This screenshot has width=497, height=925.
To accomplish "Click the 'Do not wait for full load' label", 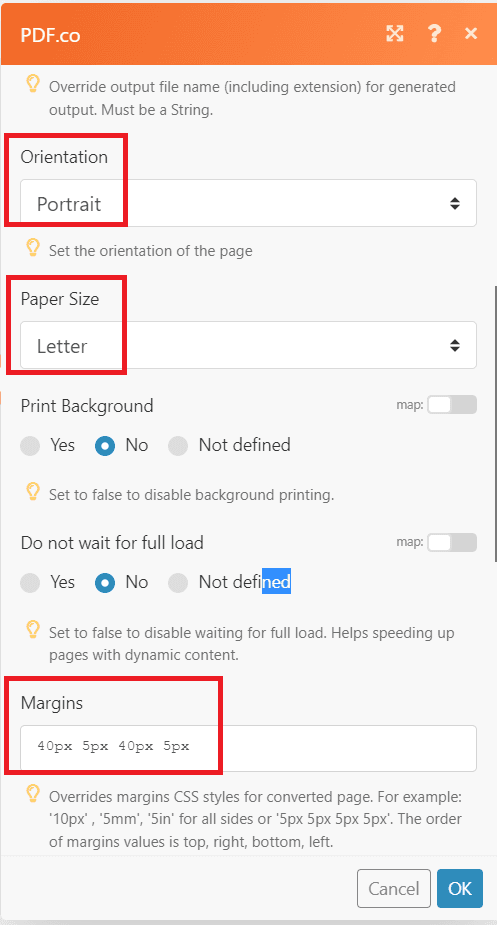I will pyautogui.click(x=112, y=543).
